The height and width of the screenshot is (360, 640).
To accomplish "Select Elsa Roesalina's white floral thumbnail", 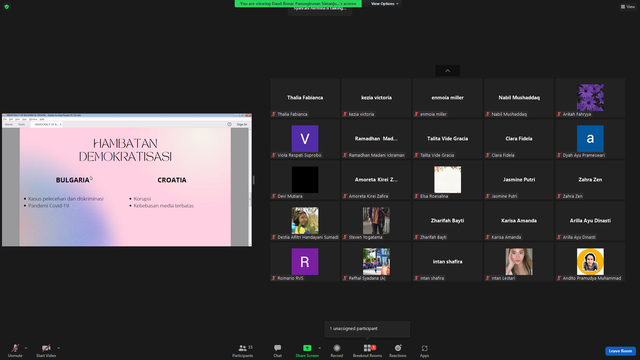I will [447, 180].
